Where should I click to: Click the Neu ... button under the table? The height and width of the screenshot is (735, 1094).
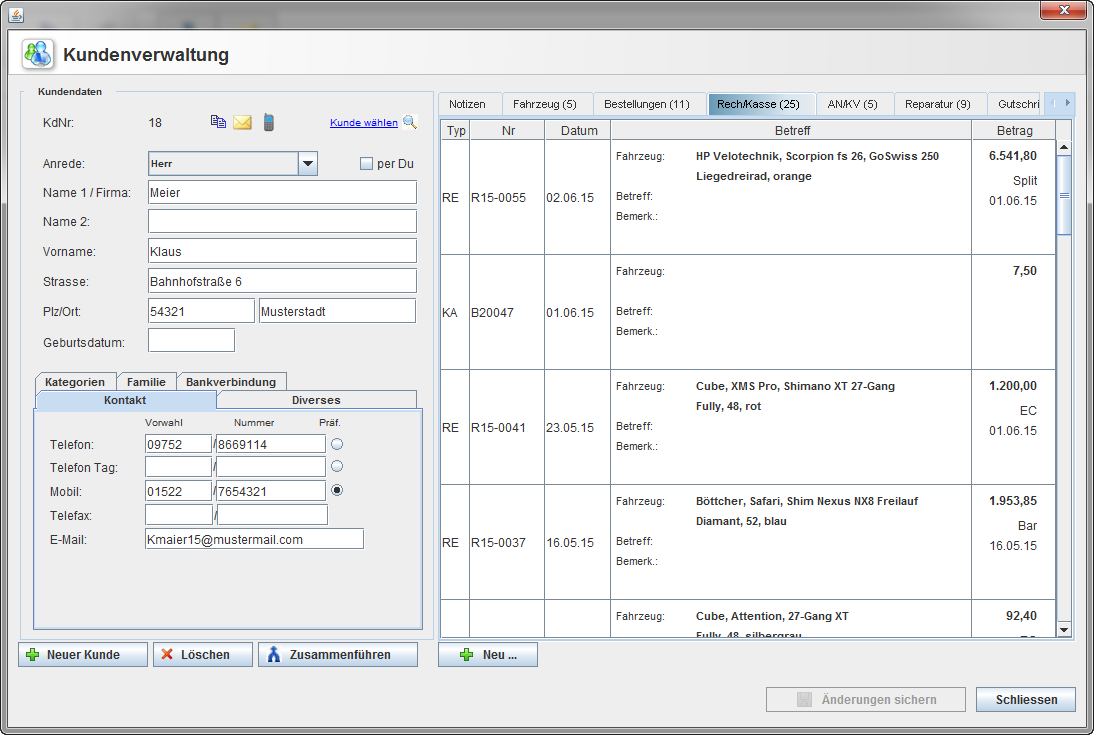click(x=488, y=655)
